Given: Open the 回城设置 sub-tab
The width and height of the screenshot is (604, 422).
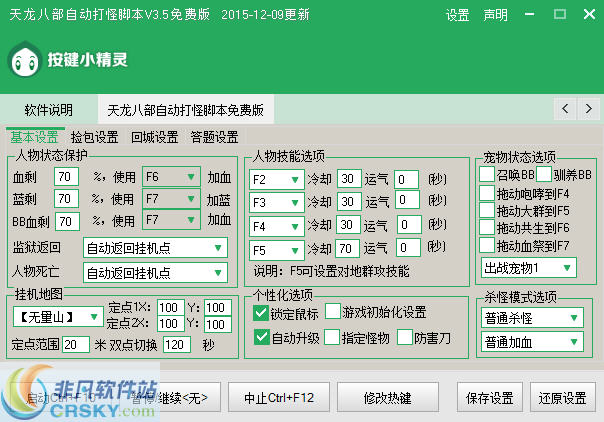Looking at the screenshot, I should [x=154, y=137].
